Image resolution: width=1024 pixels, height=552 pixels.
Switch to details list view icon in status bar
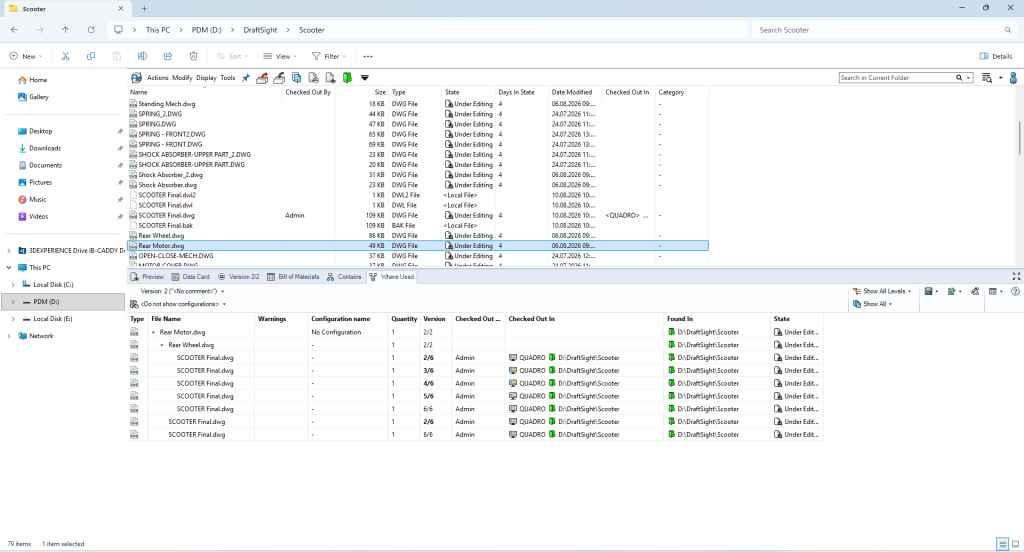tap(1002, 544)
